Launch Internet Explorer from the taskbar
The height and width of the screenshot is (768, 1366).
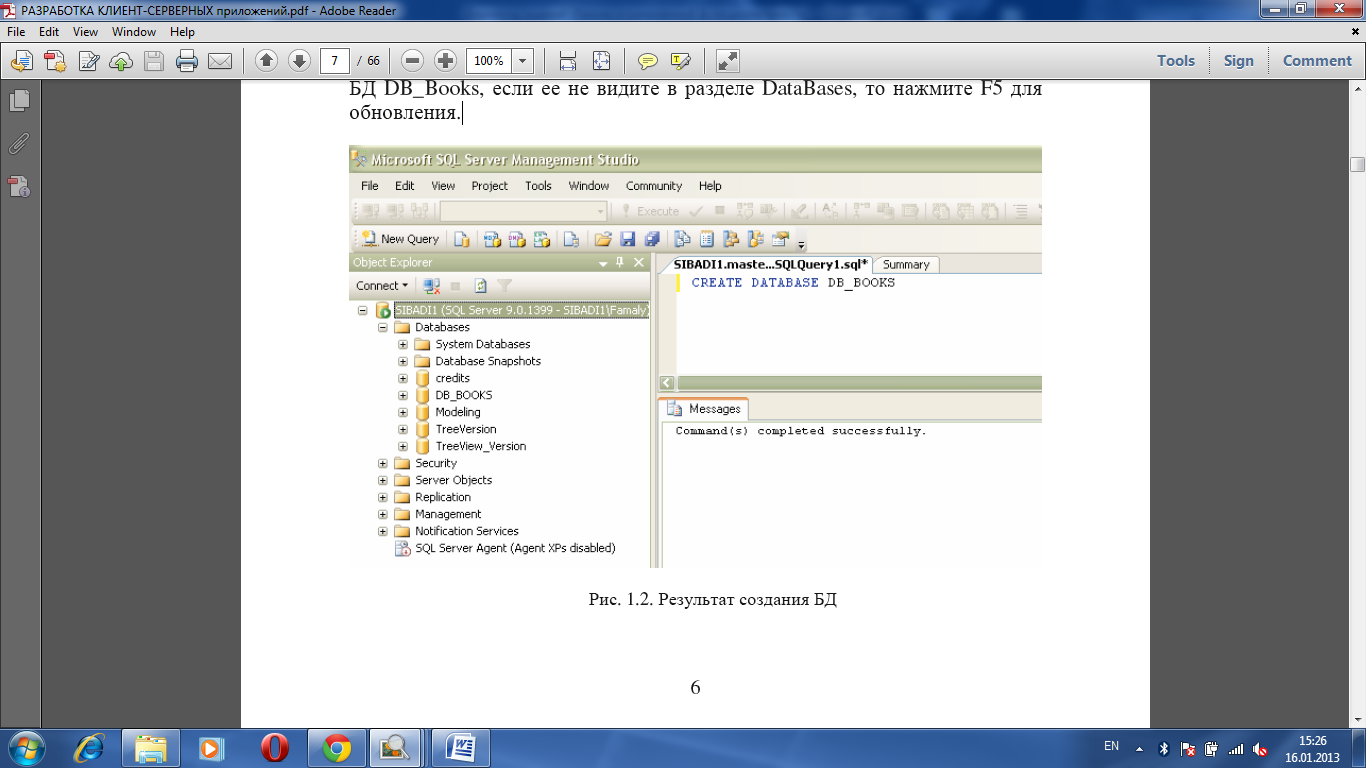coord(90,747)
